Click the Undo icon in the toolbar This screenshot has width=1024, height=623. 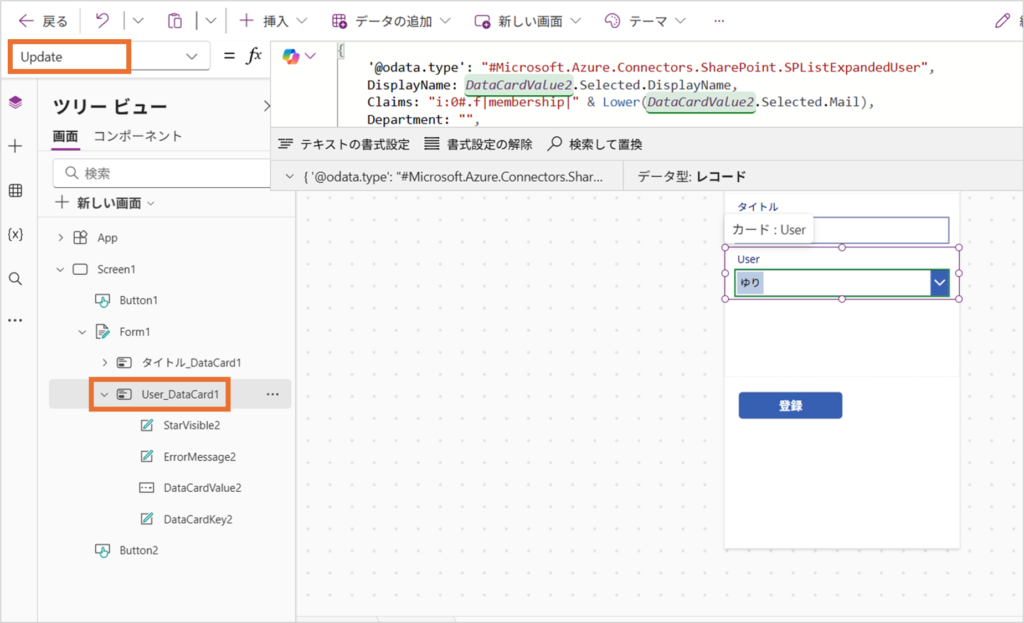[x=102, y=21]
